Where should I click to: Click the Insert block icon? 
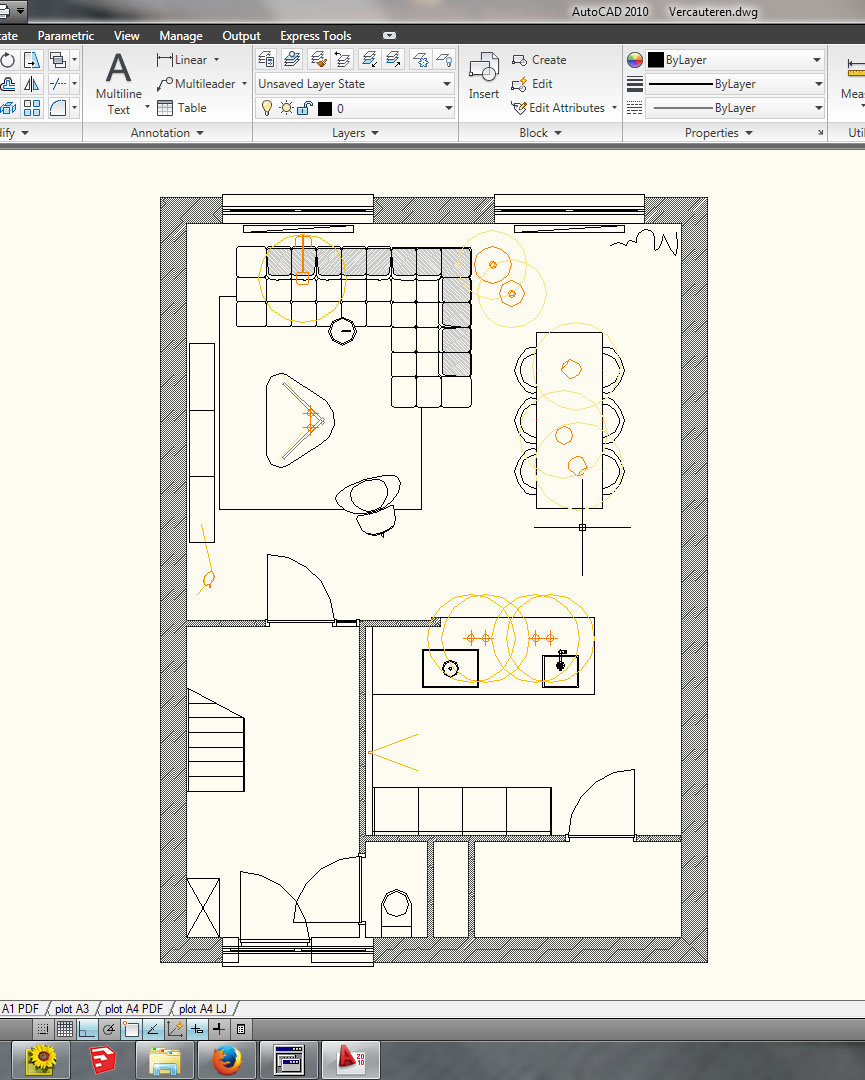pos(484,76)
